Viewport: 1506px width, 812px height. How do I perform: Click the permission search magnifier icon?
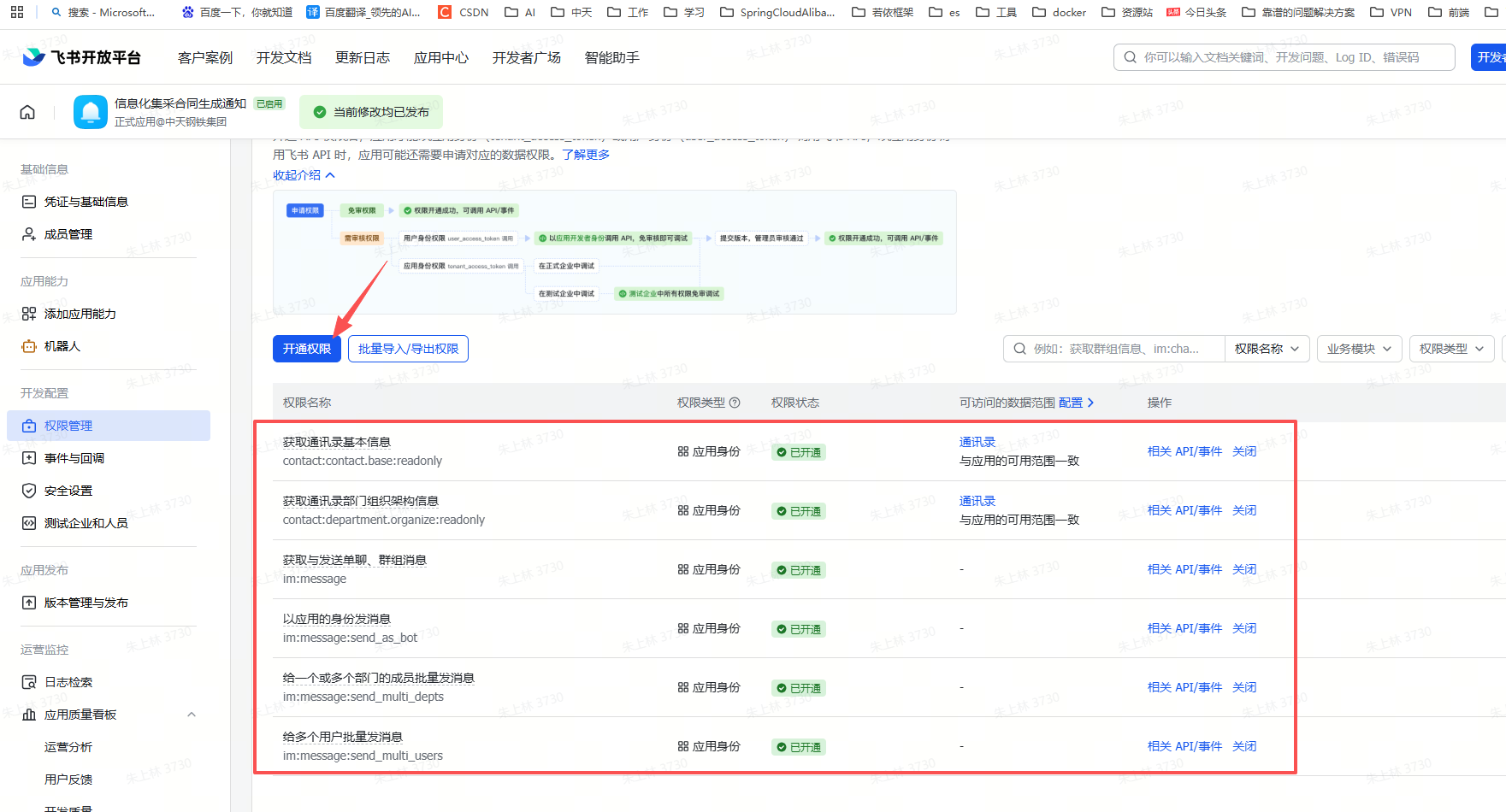tap(1019, 349)
